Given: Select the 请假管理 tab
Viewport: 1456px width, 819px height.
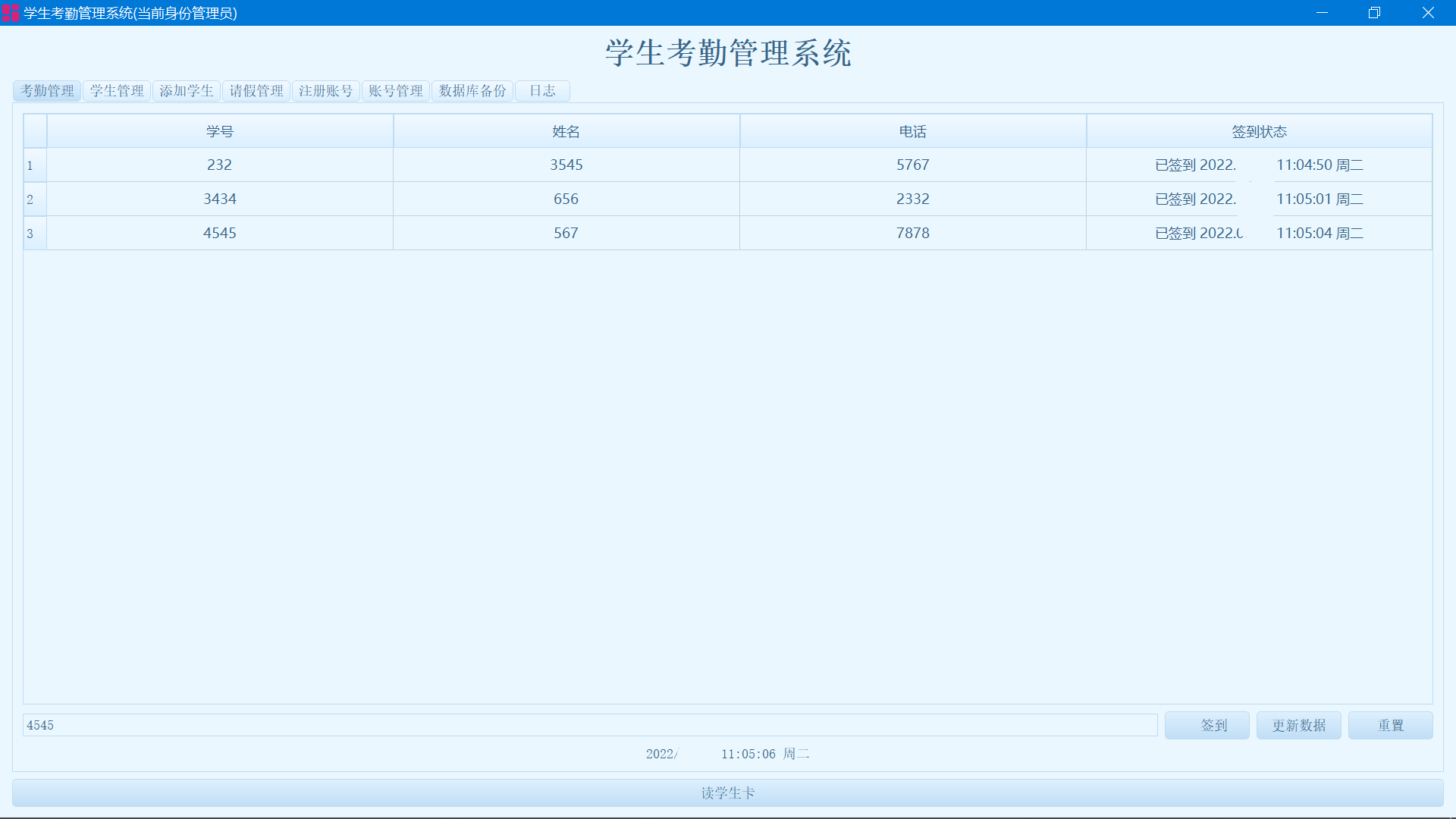Looking at the screenshot, I should coord(256,91).
